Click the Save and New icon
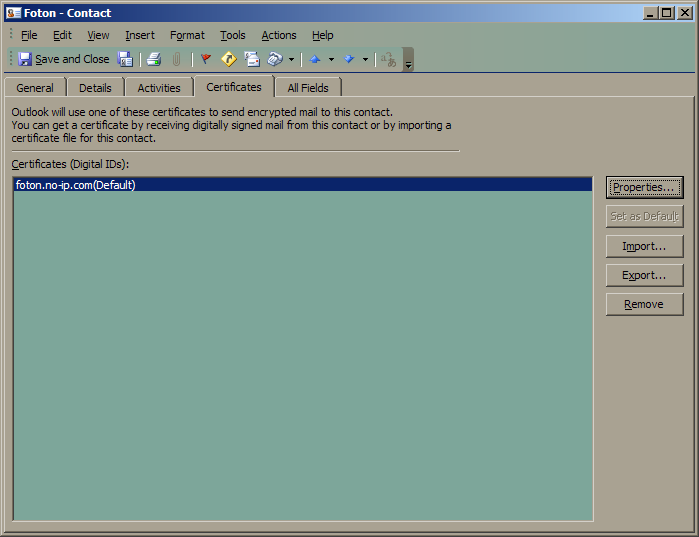This screenshot has height=537, width=699. (x=126, y=59)
